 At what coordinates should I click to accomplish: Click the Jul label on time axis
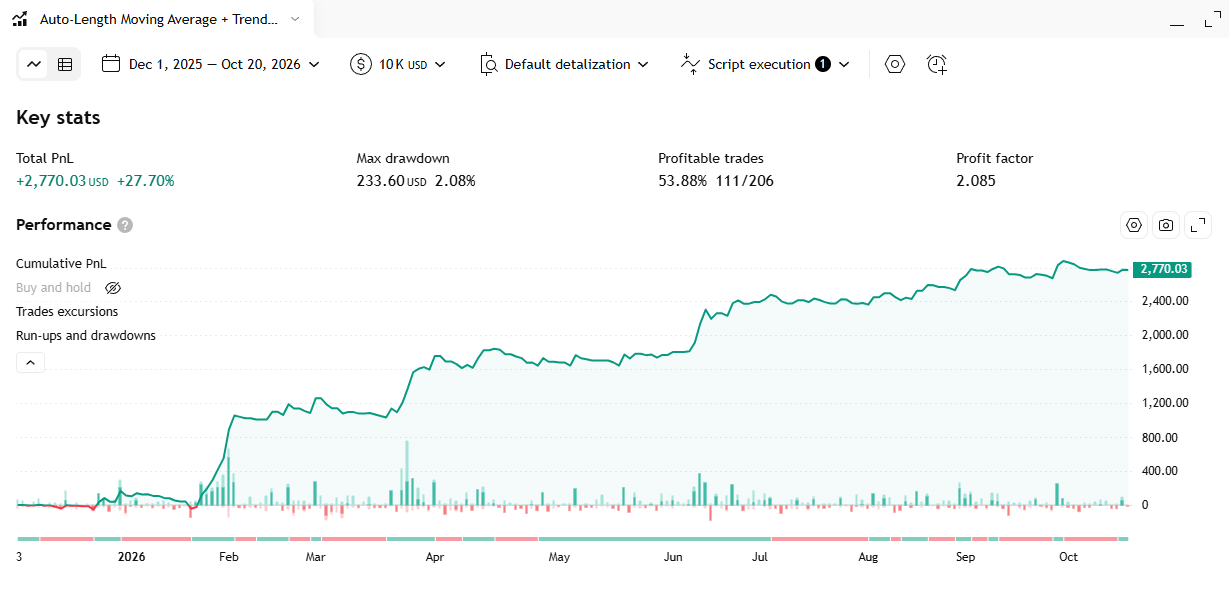point(760,557)
